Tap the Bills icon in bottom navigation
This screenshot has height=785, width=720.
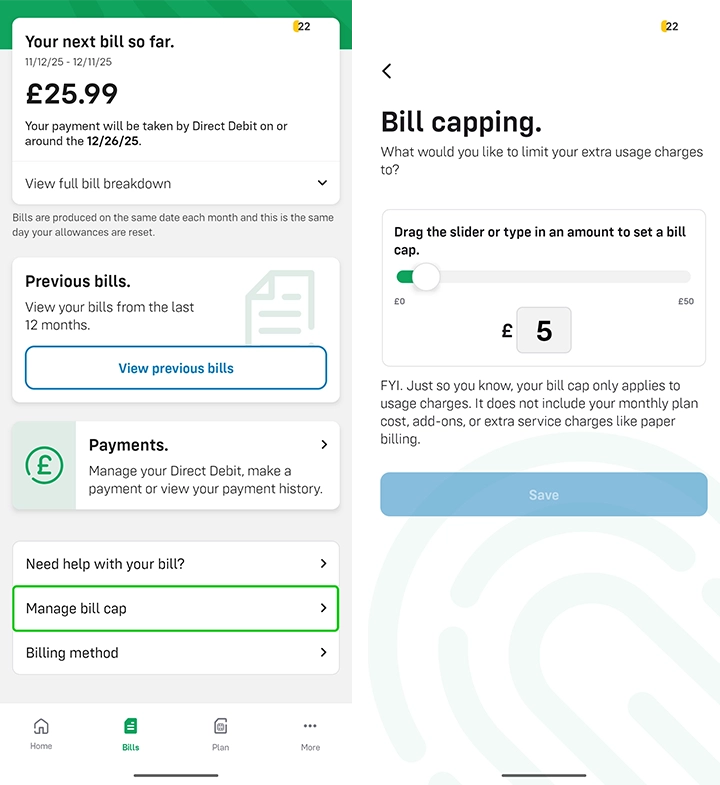click(130, 727)
